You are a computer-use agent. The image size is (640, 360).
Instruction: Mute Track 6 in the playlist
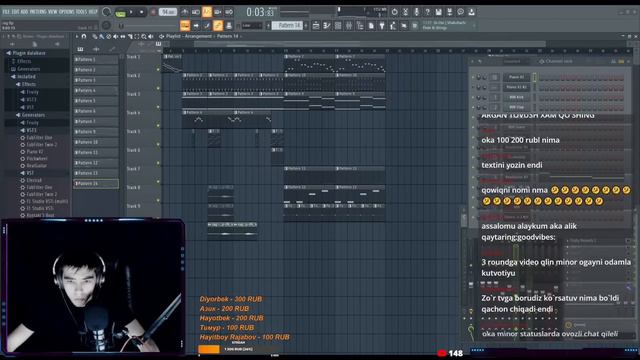[158, 163]
